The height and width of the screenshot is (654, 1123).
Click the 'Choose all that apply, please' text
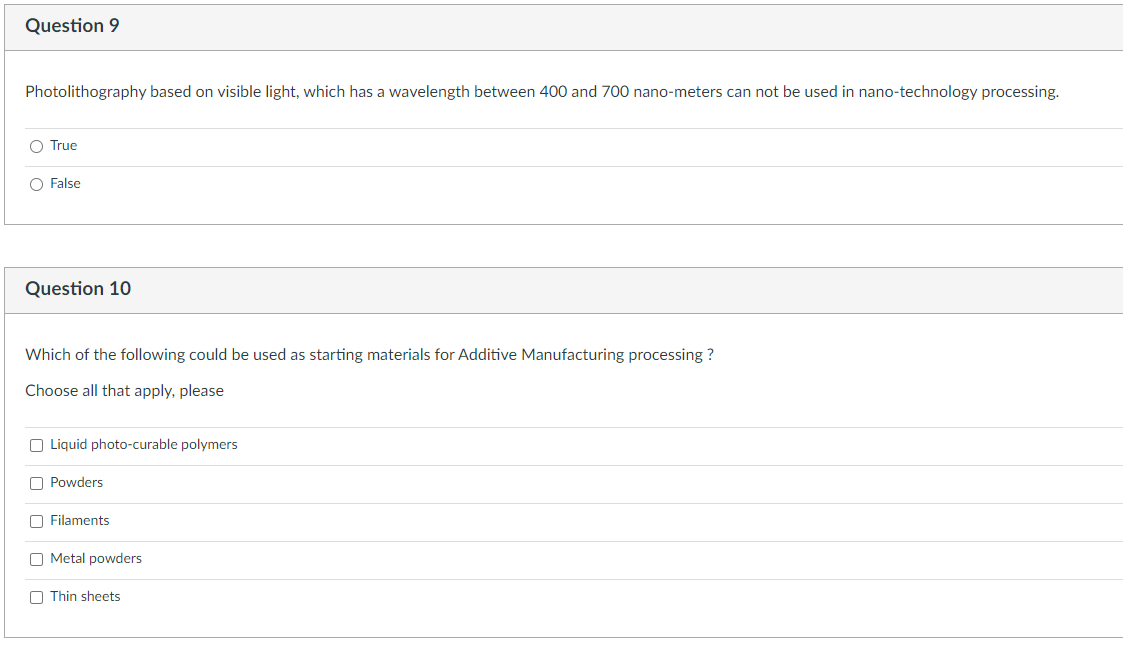point(124,391)
